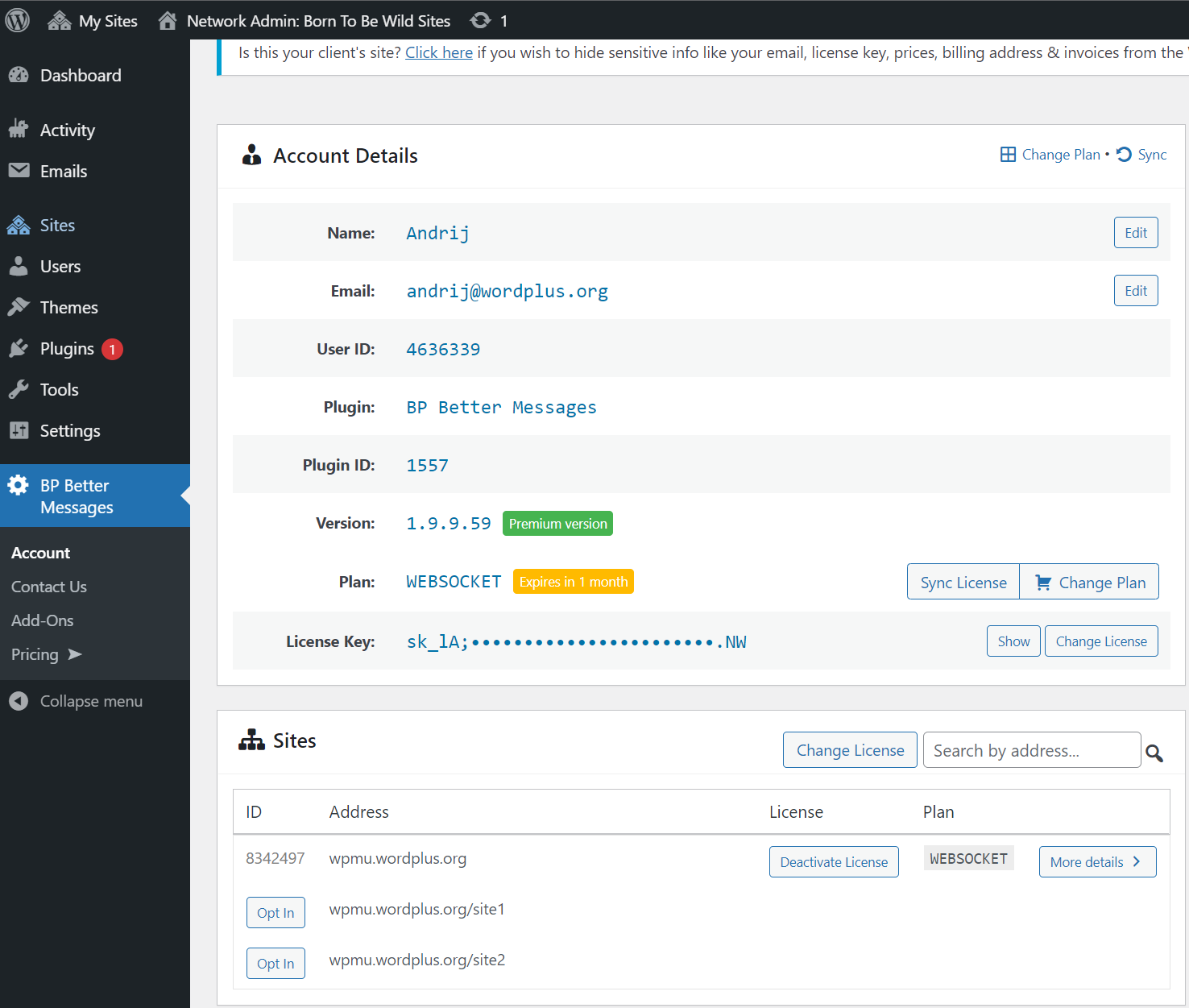Image resolution: width=1189 pixels, height=1008 pixels.
Task: Click the Account Details person icon
Action: pyautogui.click(x=252, y=155)
